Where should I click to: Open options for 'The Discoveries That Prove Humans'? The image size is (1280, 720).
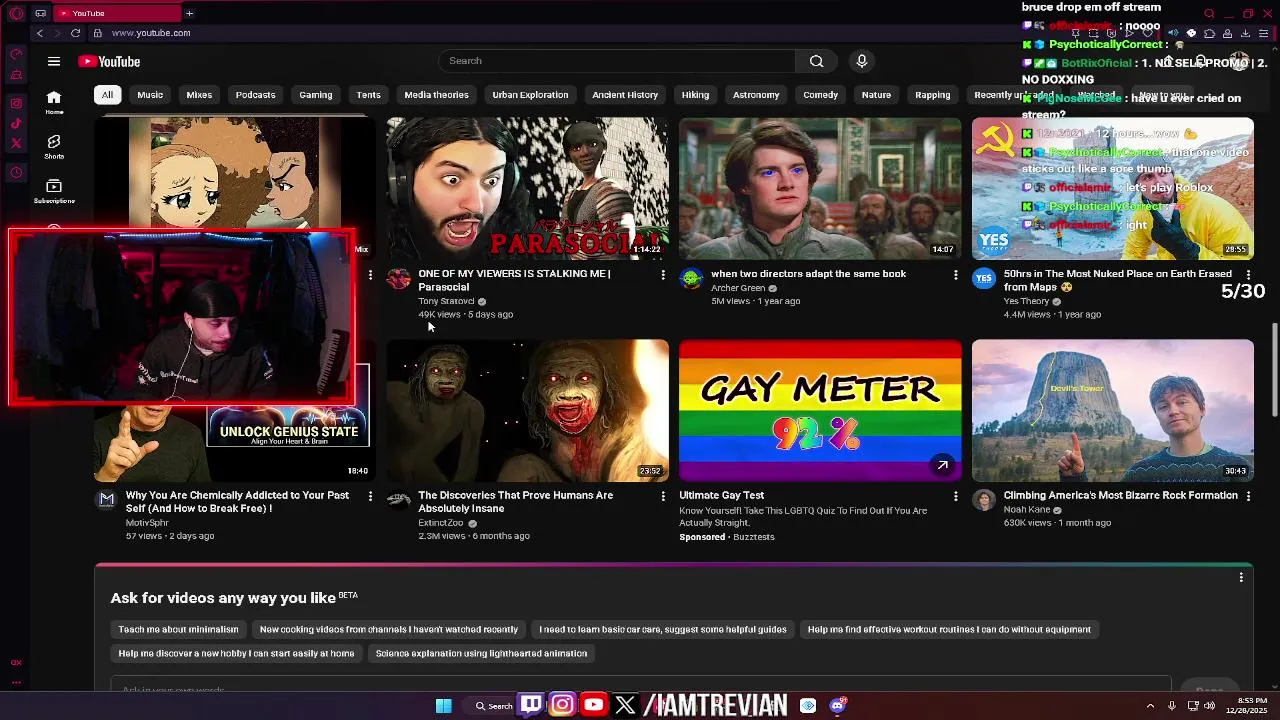pyautogui.click(x=662, y=497)
